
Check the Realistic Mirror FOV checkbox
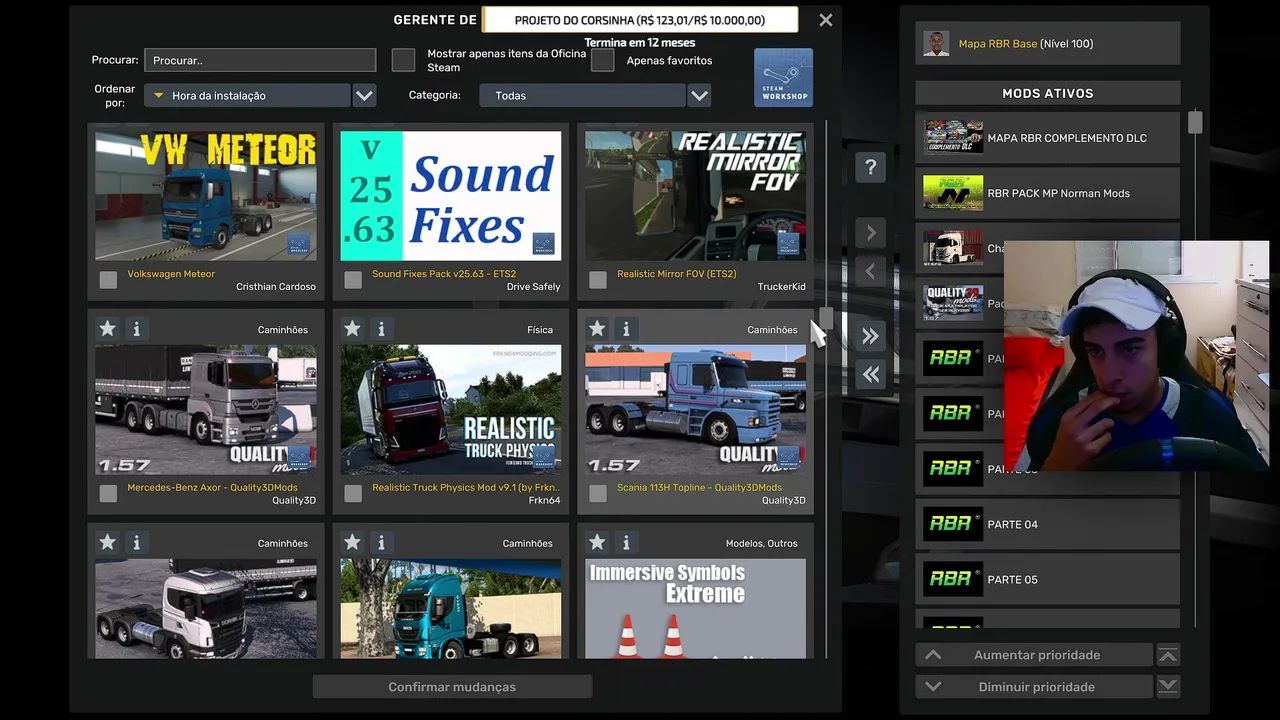(x=598, y=280)
